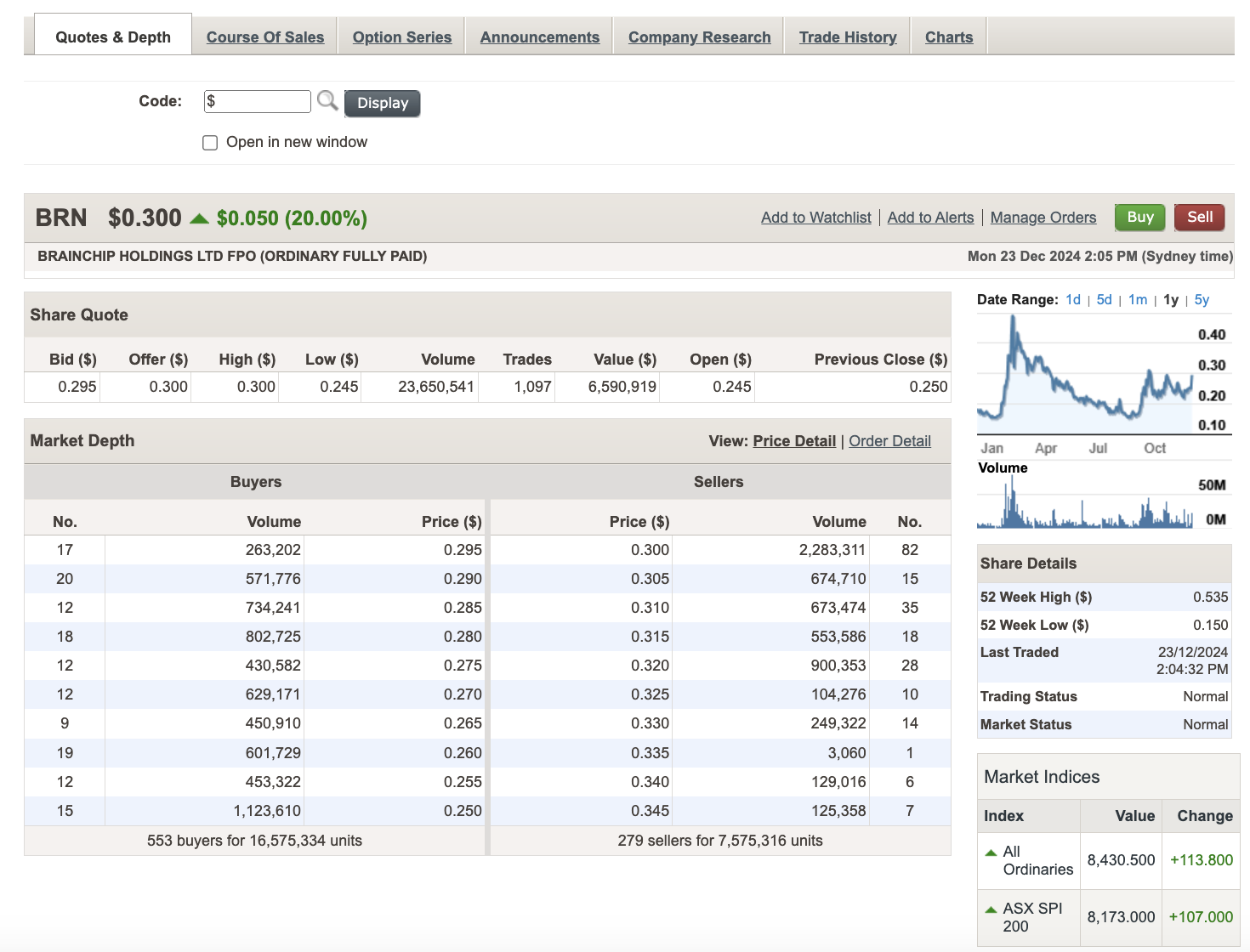Click seller volume 2,283,311
The image size is (1250, 952).
pyautogui.click(x=832, y=550)
